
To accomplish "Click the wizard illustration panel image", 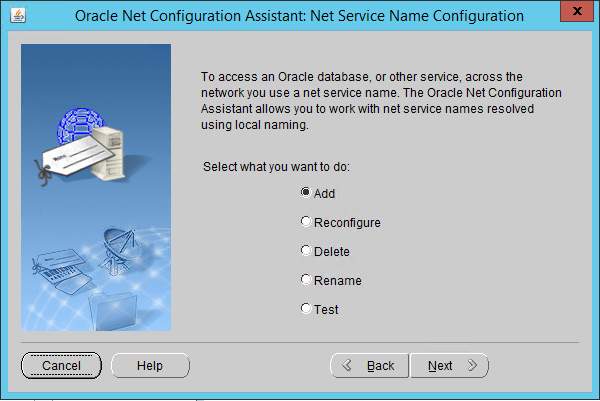I will [x=96, y=187].
